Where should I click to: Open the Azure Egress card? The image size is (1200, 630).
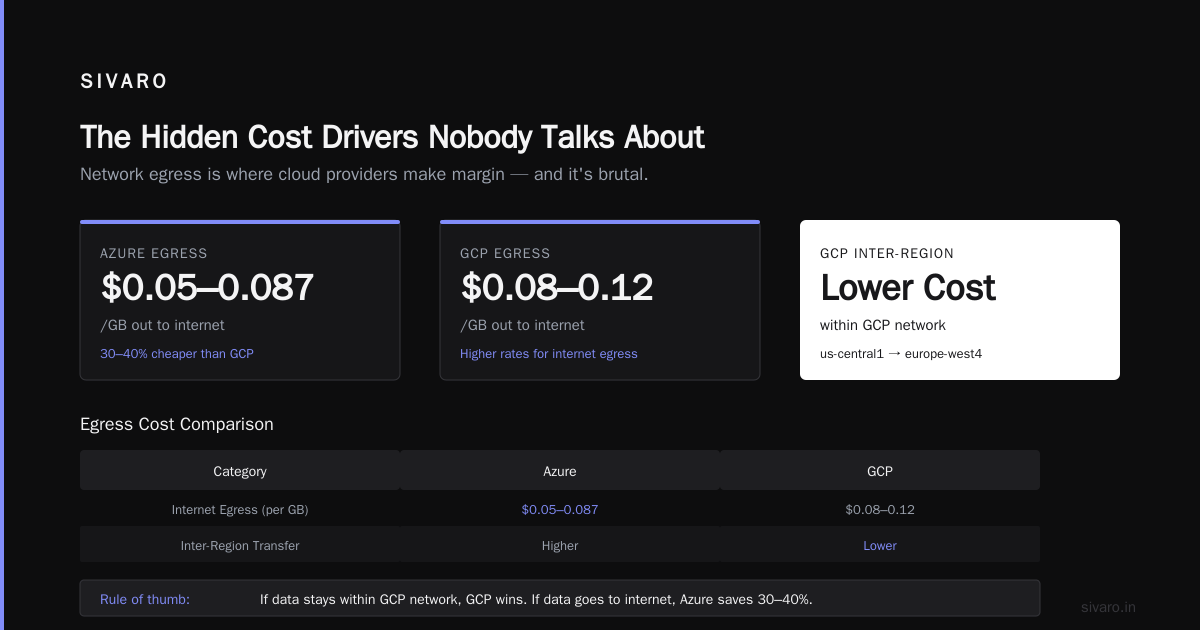[240, 300]
